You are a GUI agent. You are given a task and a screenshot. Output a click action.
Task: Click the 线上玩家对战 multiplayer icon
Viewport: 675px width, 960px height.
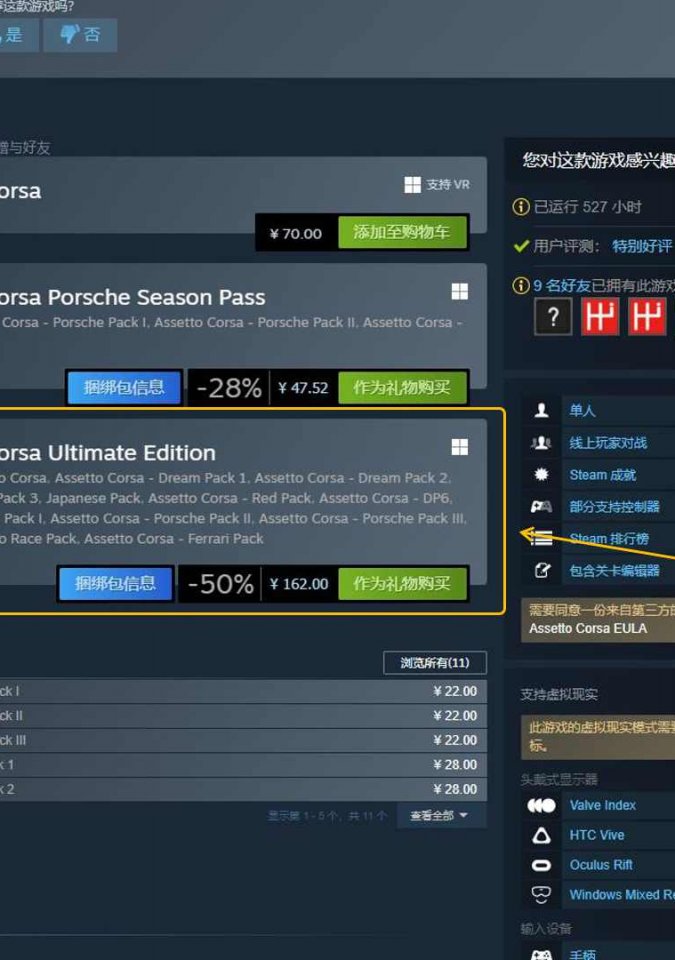point(541,443)
